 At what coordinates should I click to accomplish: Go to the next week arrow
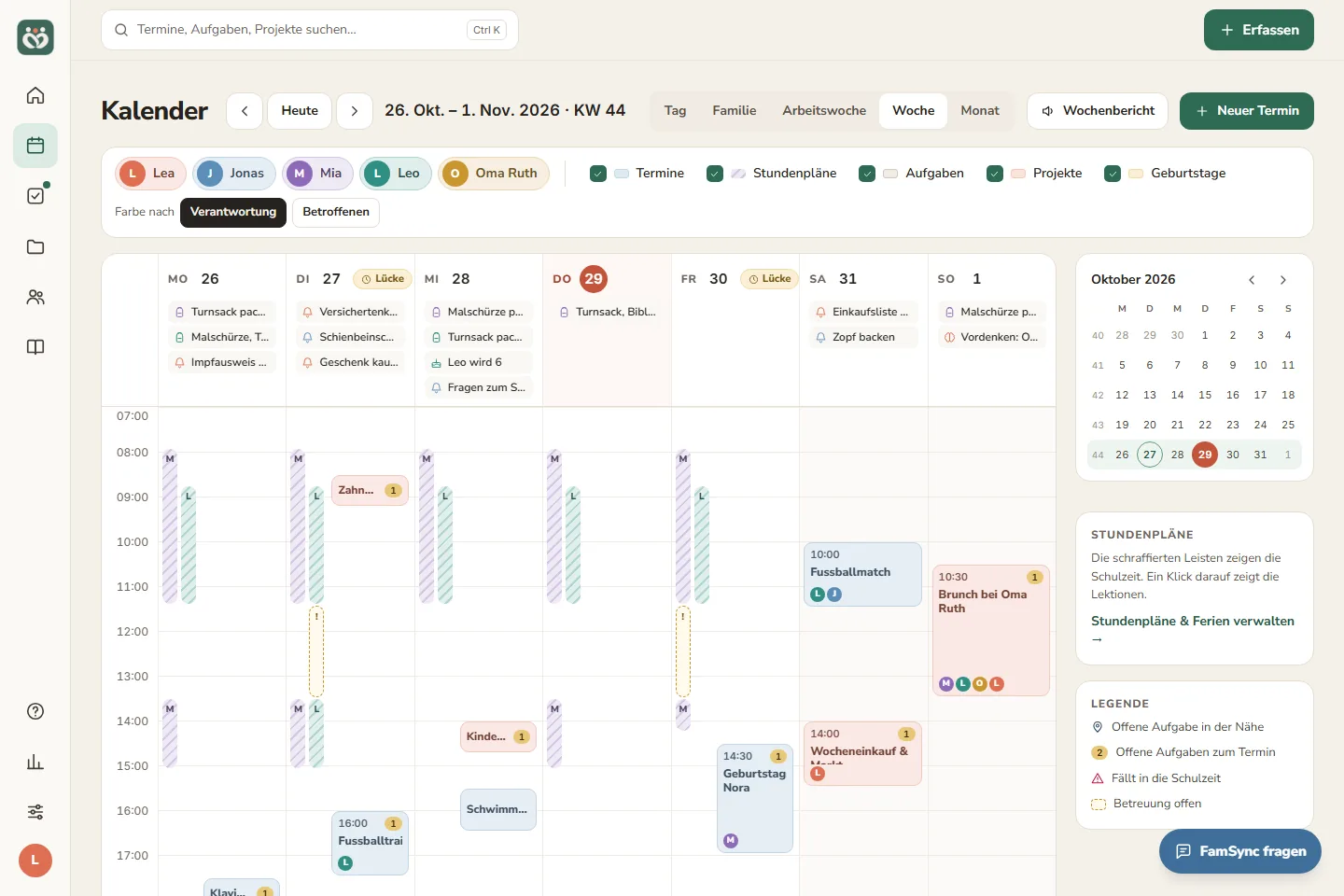pos(355,110)
